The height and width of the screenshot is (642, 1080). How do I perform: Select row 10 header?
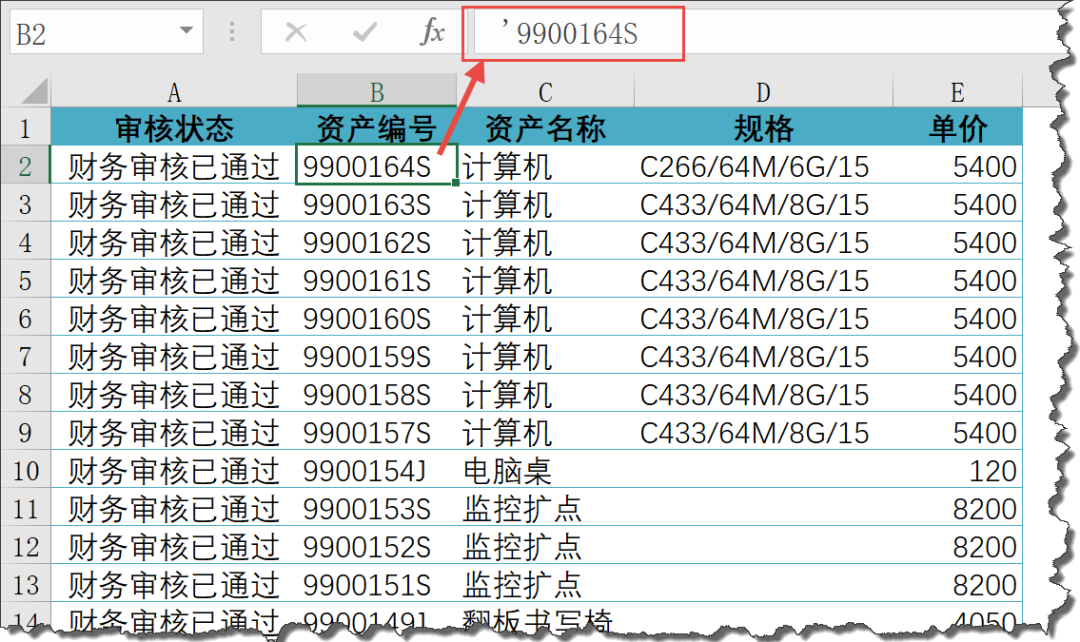(25, 470)
